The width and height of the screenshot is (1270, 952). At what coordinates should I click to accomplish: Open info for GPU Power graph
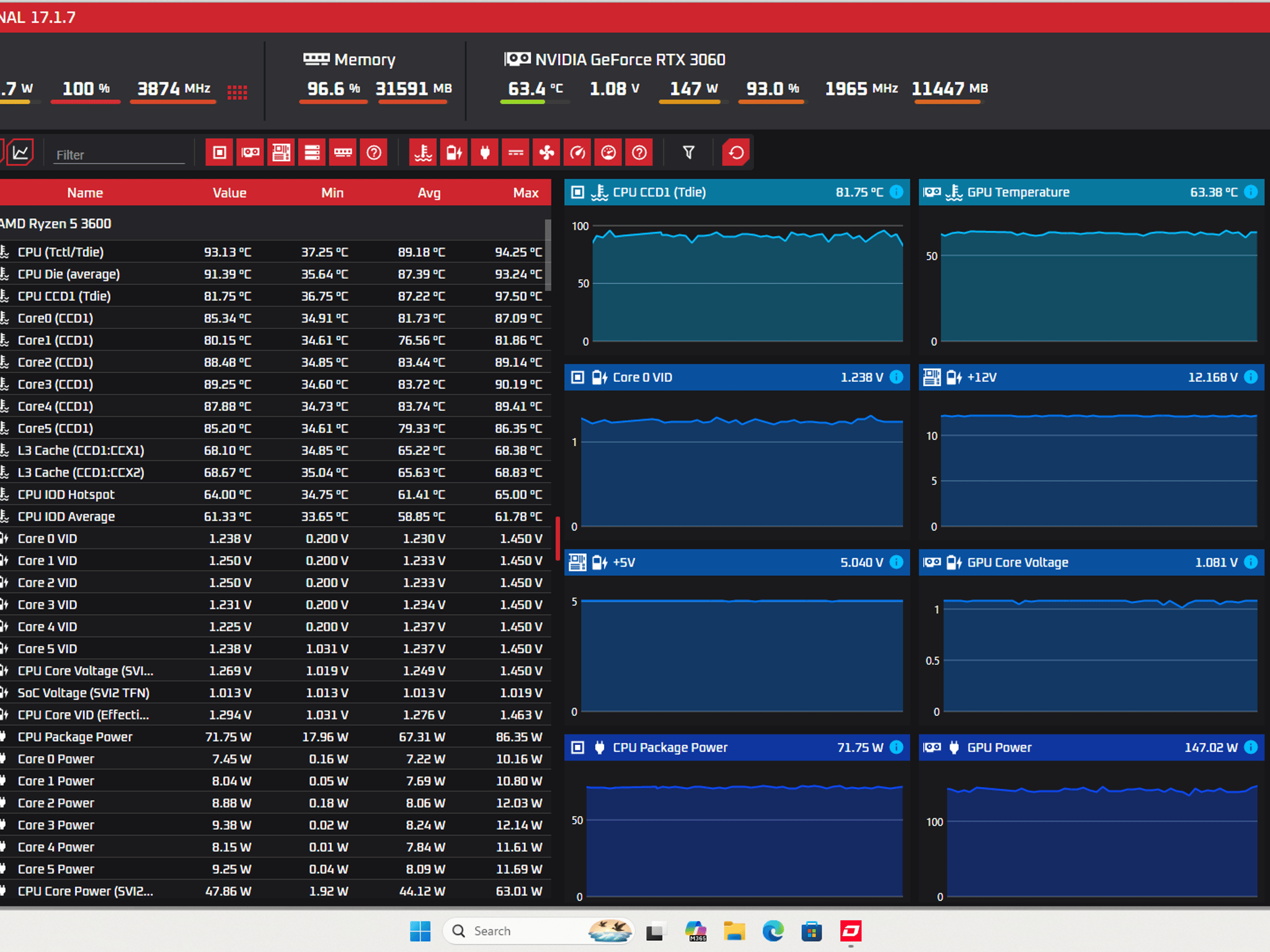pyautogui.click(x=1251, y=747)
